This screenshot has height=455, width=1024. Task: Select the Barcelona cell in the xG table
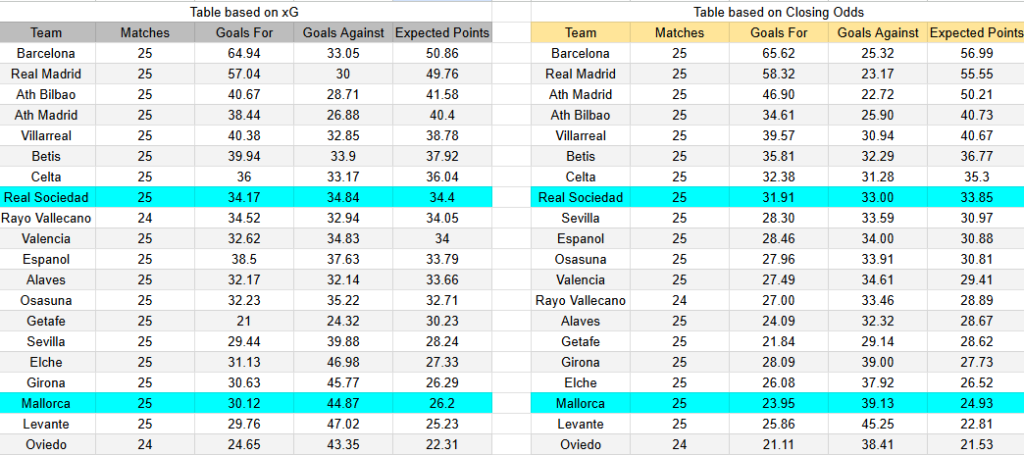click(45, 53)
